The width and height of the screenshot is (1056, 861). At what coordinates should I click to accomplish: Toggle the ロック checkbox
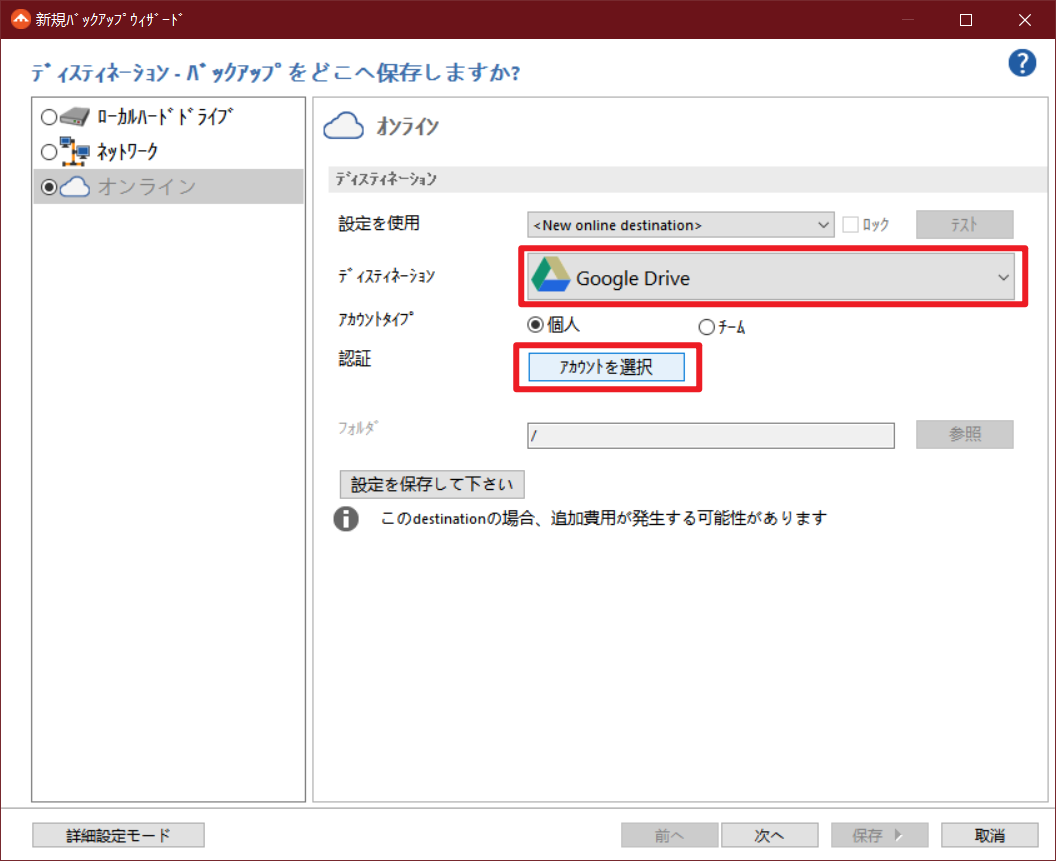851,224
